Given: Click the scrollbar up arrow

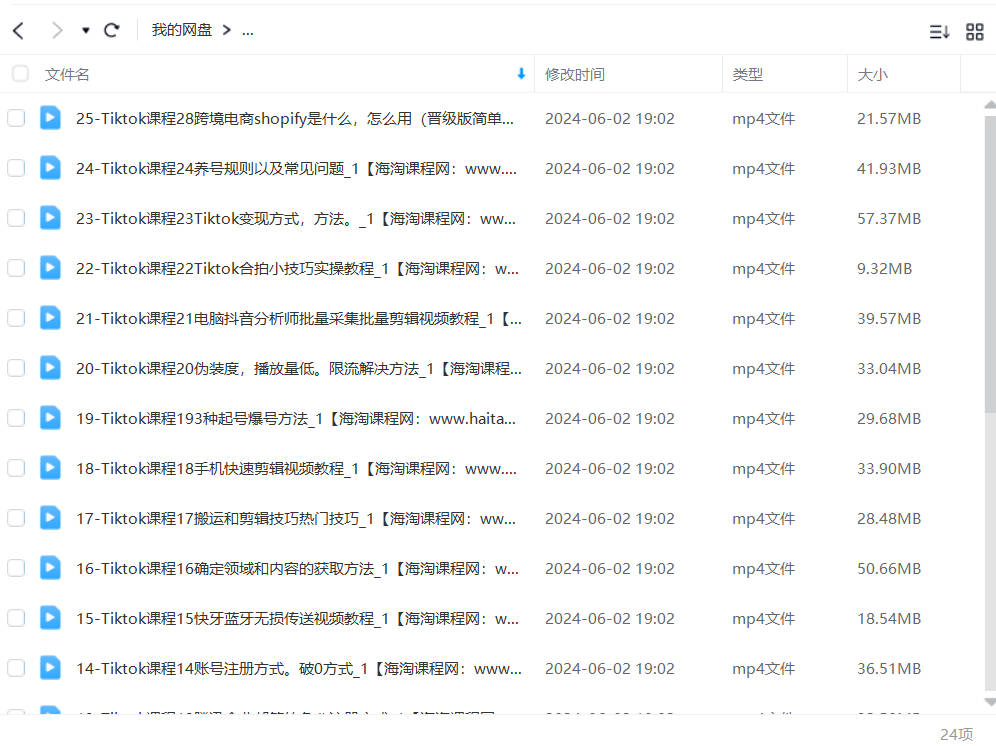Looking at the screenshot, I should click(x=990, y=105).
